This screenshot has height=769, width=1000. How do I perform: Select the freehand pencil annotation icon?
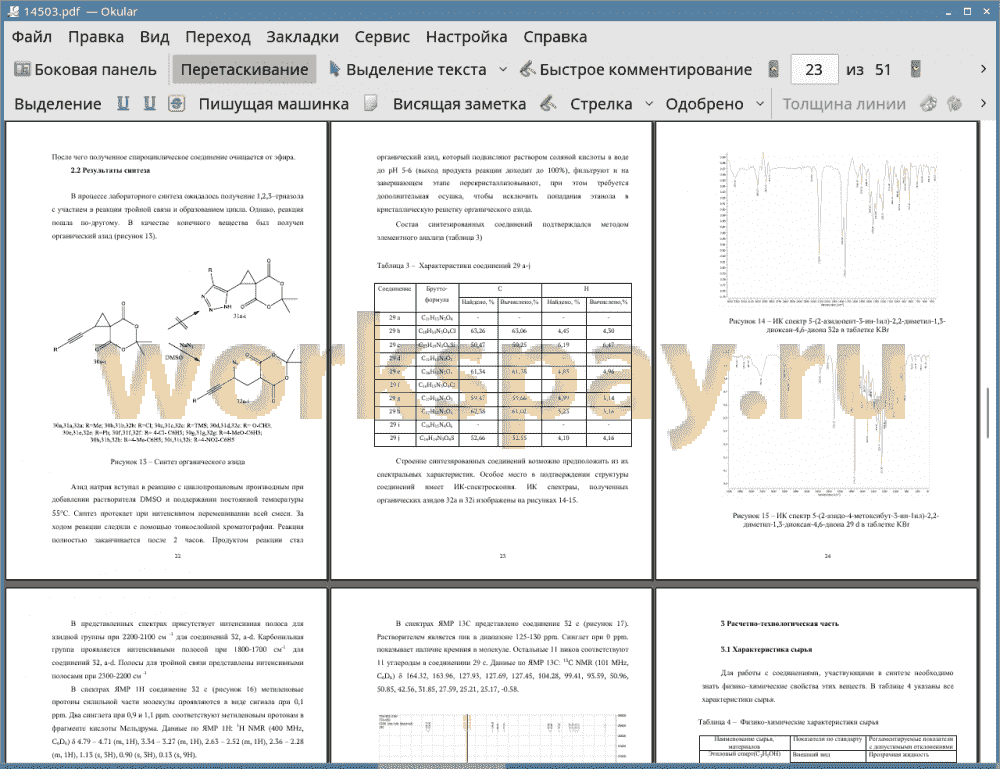pyautogui.click(x=548, y=104)
